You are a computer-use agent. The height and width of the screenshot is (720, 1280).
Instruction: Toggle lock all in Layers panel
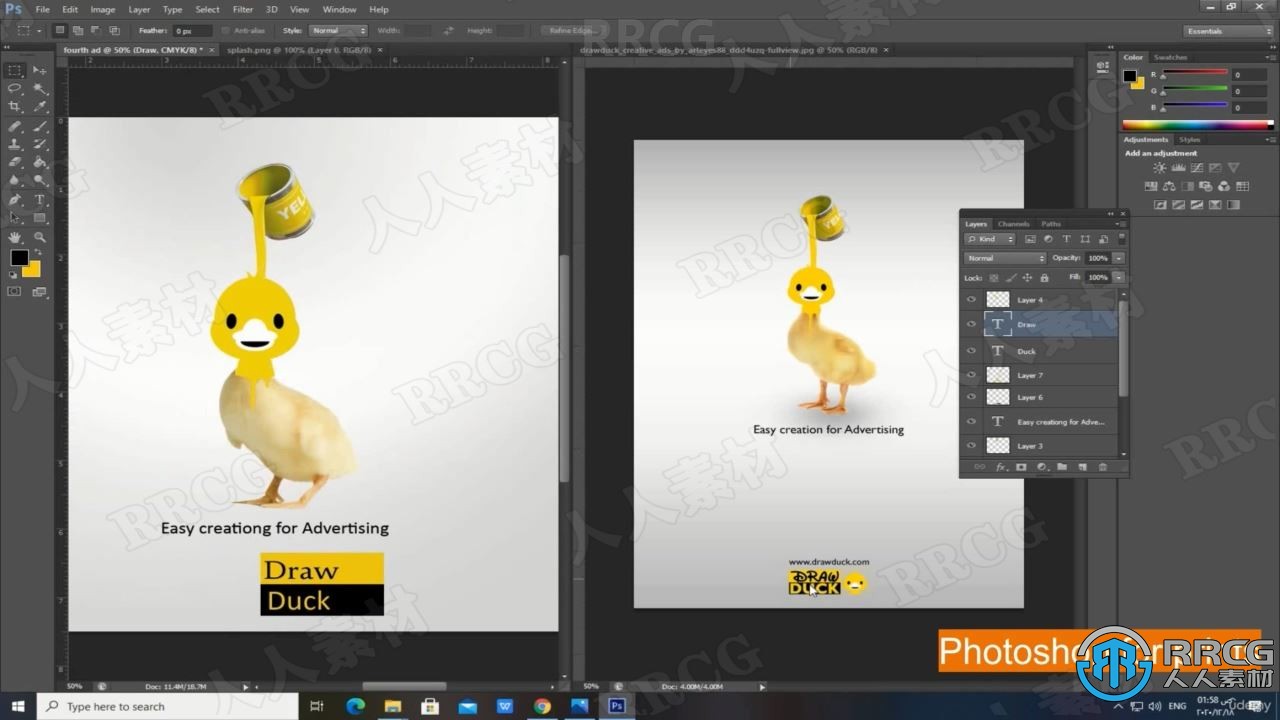click(1044, 277)
